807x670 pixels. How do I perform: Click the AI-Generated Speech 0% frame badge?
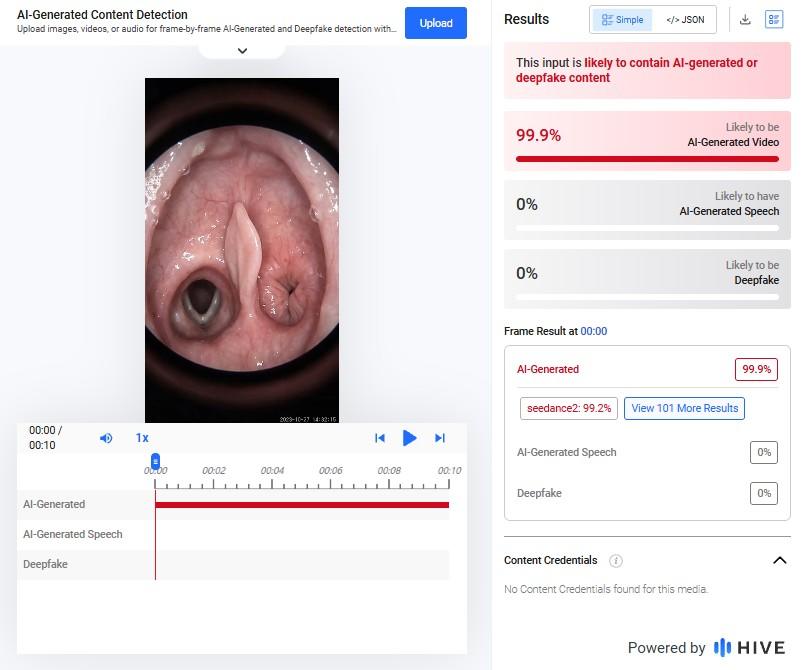(x=764, y=452)
